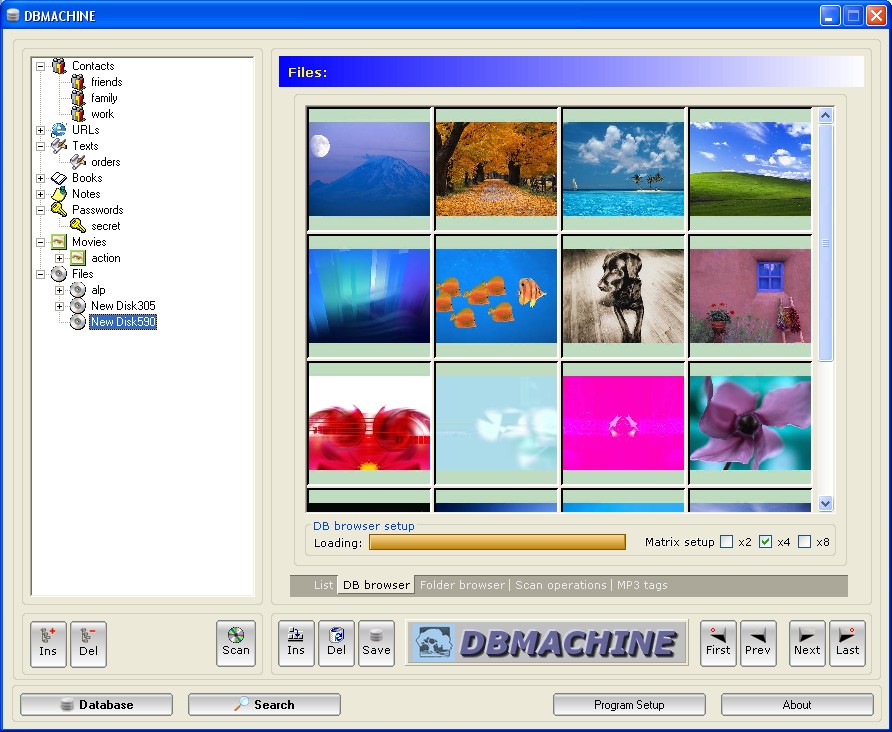Switch to the MP3 tags tab
This screenshot has height=732, width=892.
(x=642, y=585)
